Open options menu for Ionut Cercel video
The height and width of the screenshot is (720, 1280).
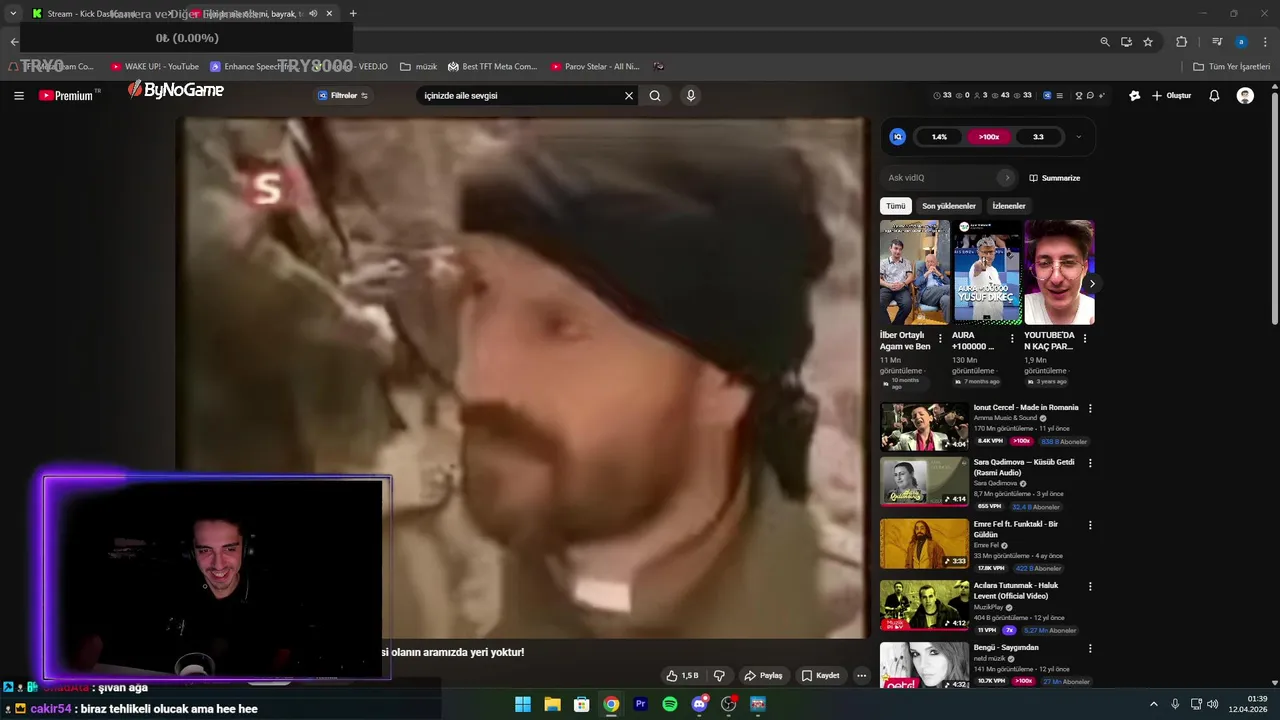pyautogui.click(x=1090, y=409)
